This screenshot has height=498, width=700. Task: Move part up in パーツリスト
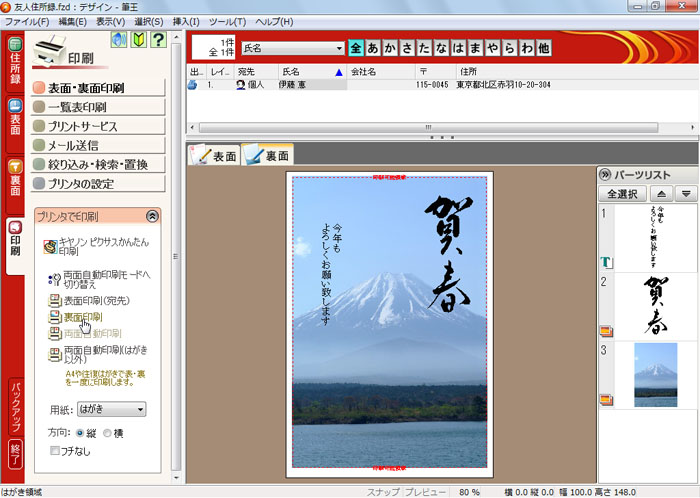coord(660,194)
